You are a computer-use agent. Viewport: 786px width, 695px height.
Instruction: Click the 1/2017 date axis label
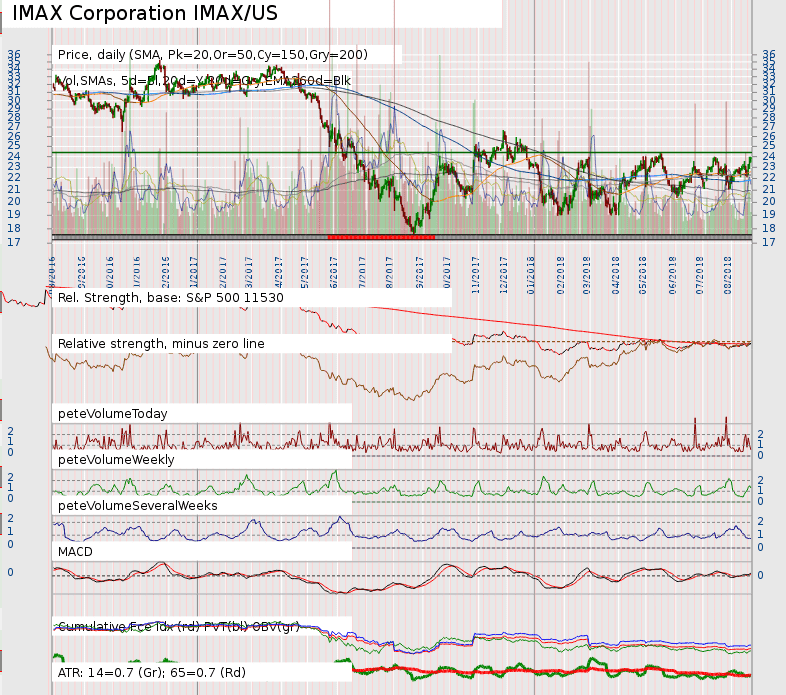tap(194, 272)
